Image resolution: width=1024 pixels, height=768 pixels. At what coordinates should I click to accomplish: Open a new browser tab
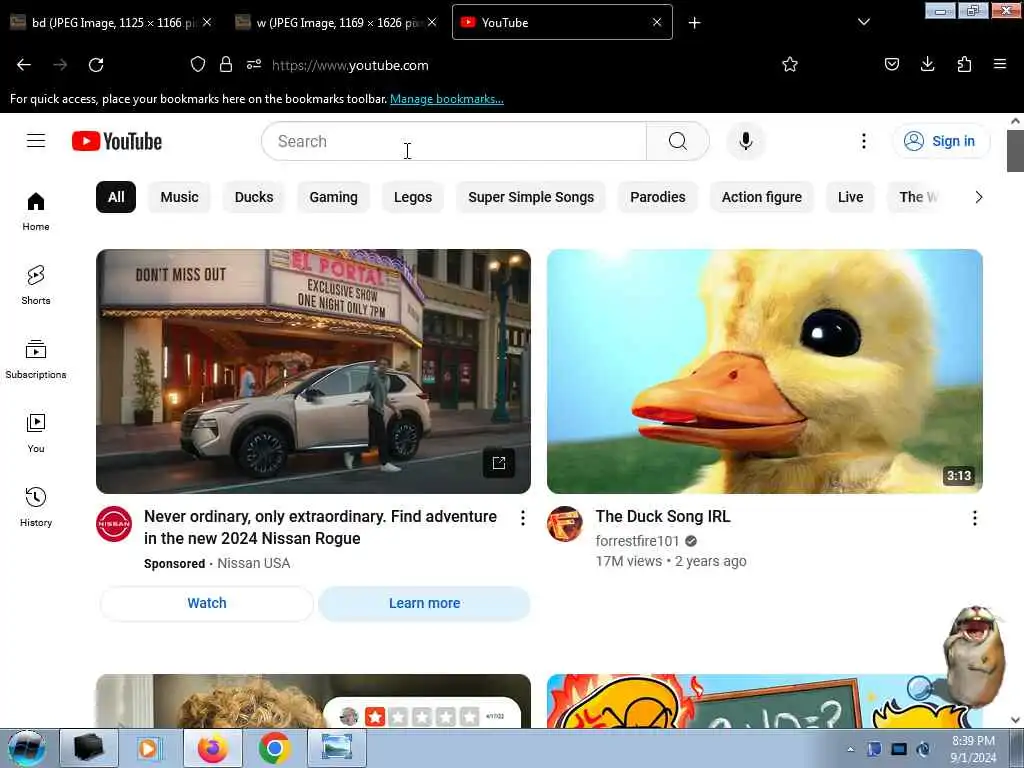695,23
